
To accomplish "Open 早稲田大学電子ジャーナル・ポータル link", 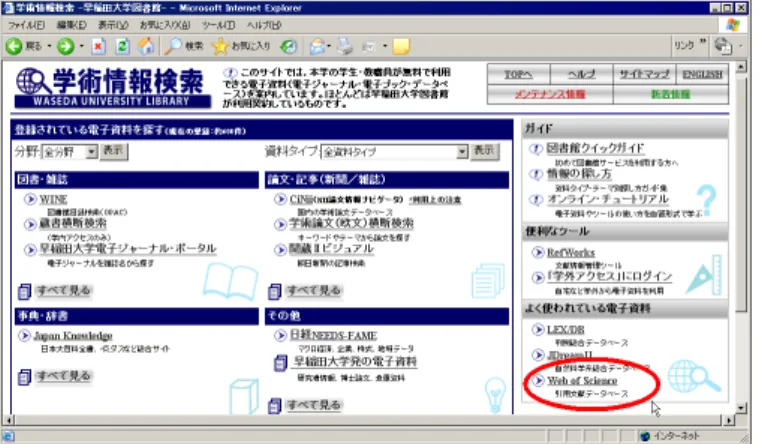I will [x=128, y=248].
